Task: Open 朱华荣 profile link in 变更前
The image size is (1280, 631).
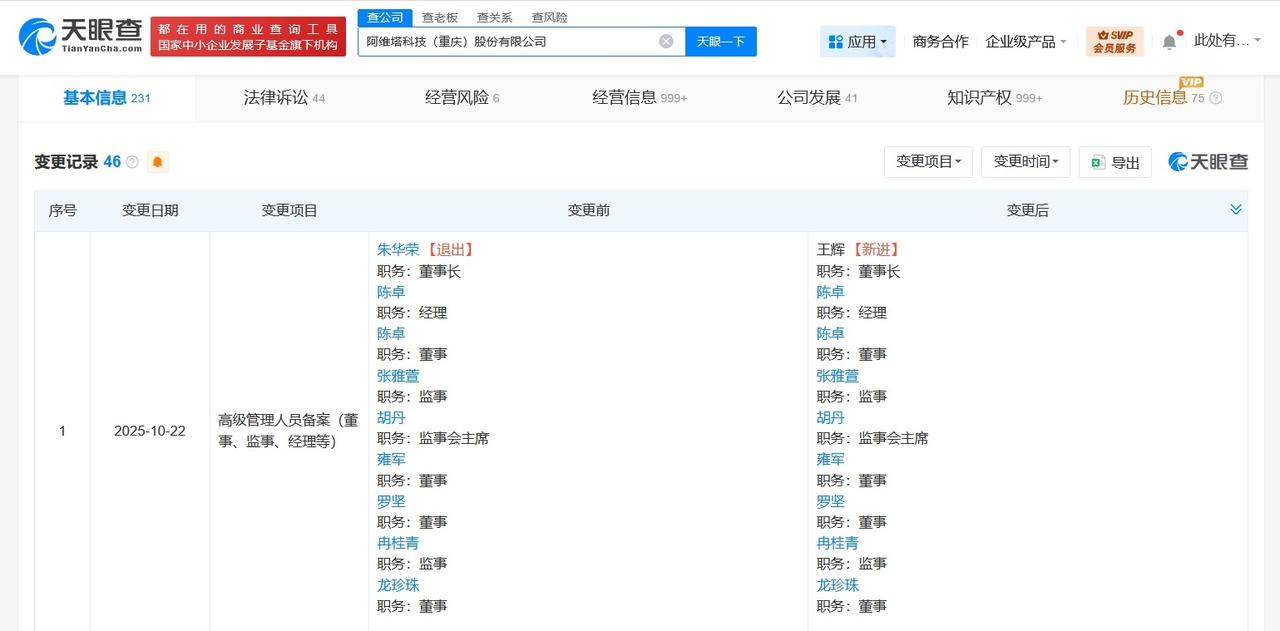Action: (398, 250)
